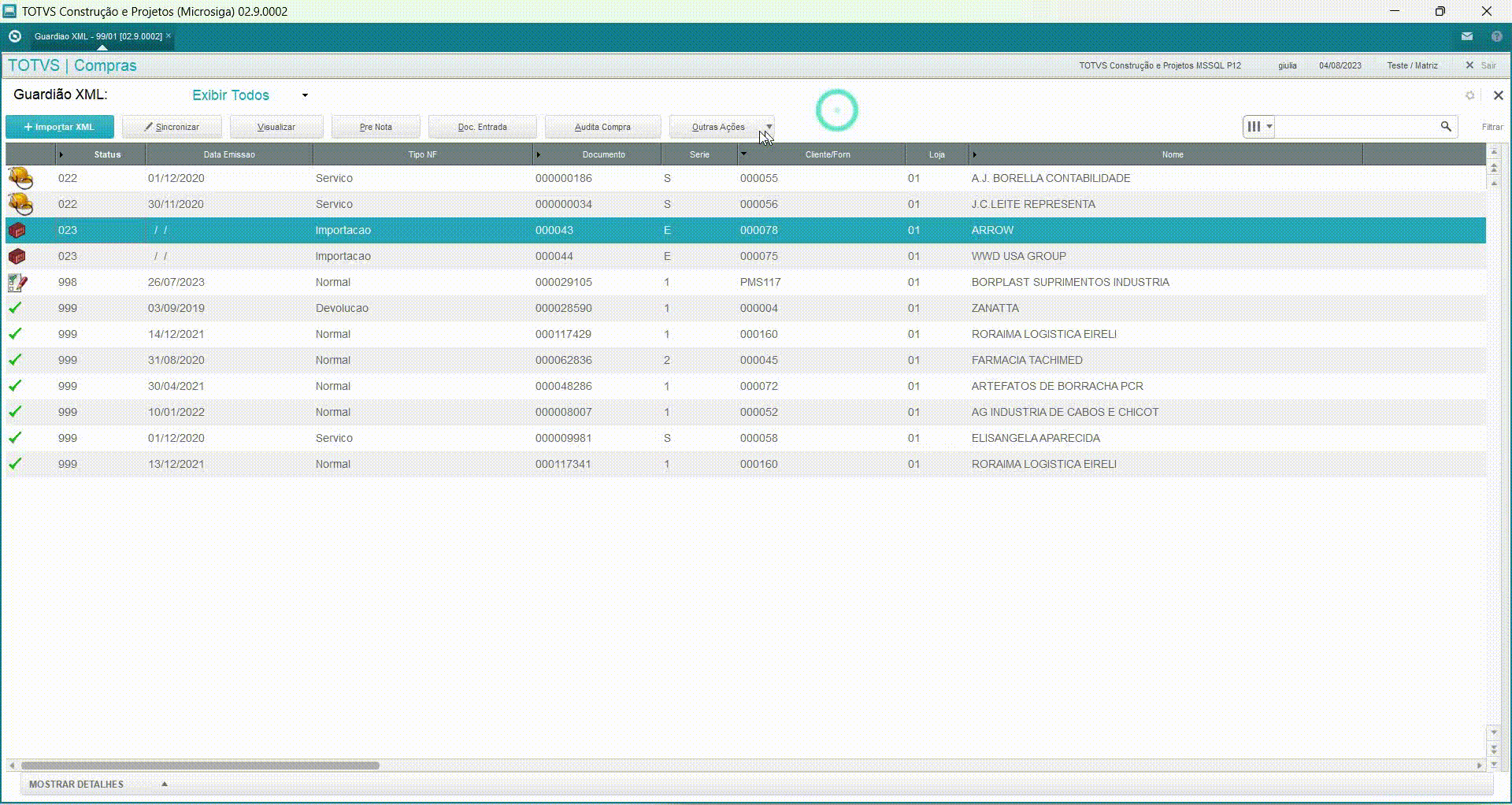Click green check of ELISANGELA APARECIDA row

coord(15,438)
